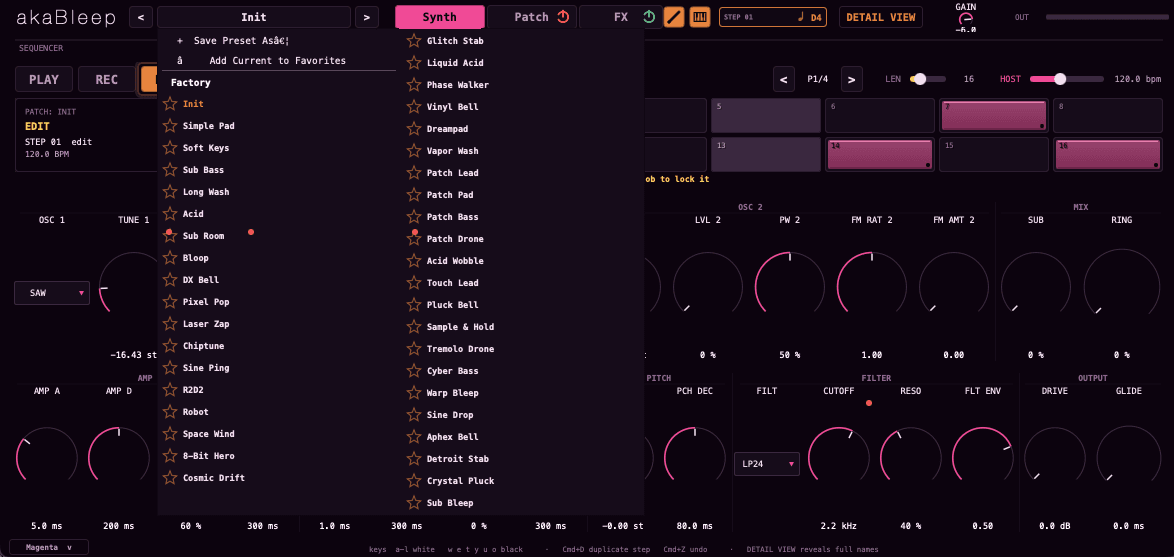This screenshot has width=1174, height=557.
Task: Switch to the Synth tab
Action: coord(440,16)
